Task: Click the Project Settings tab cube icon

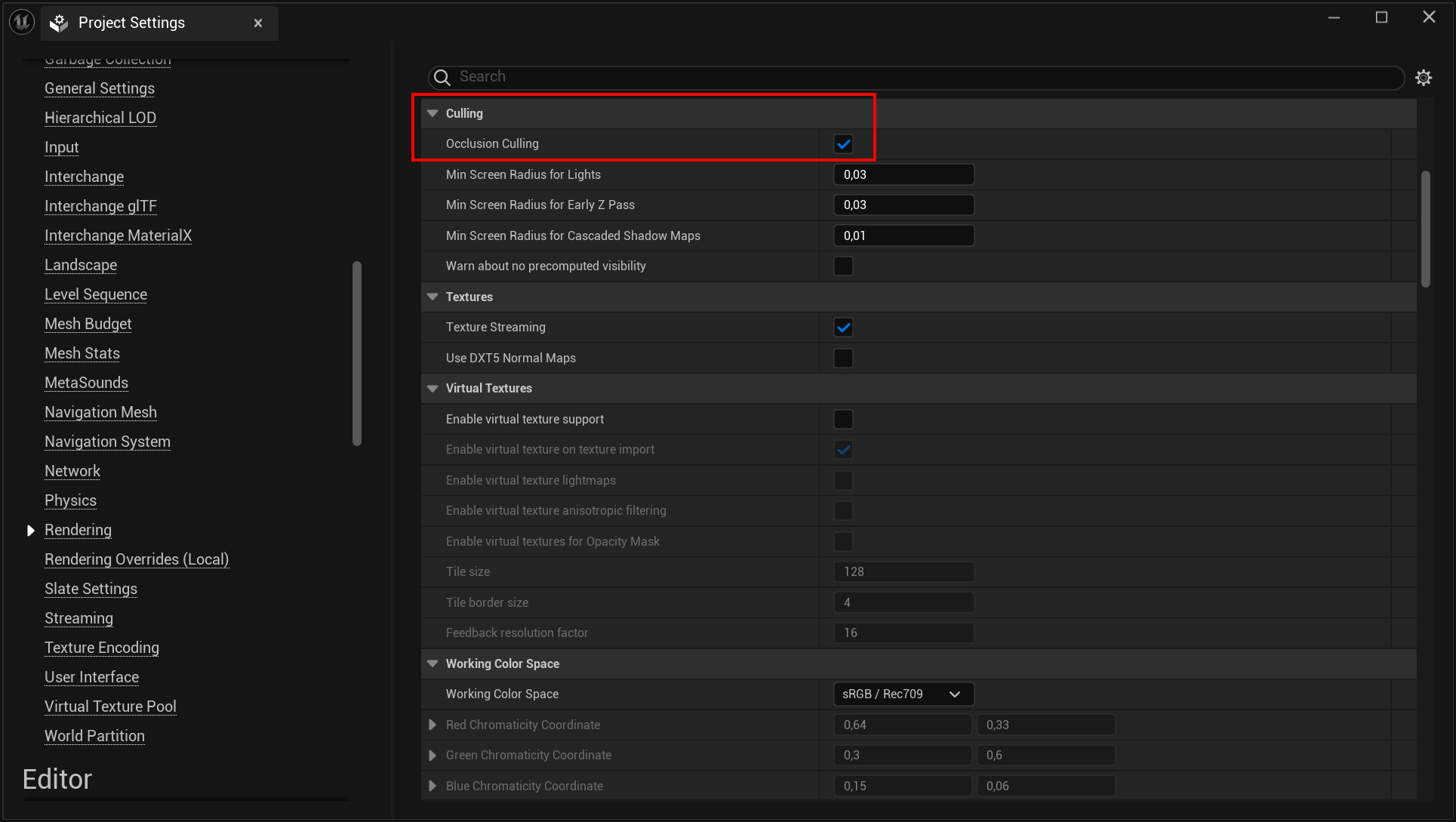Action: [x=58, y=23]
